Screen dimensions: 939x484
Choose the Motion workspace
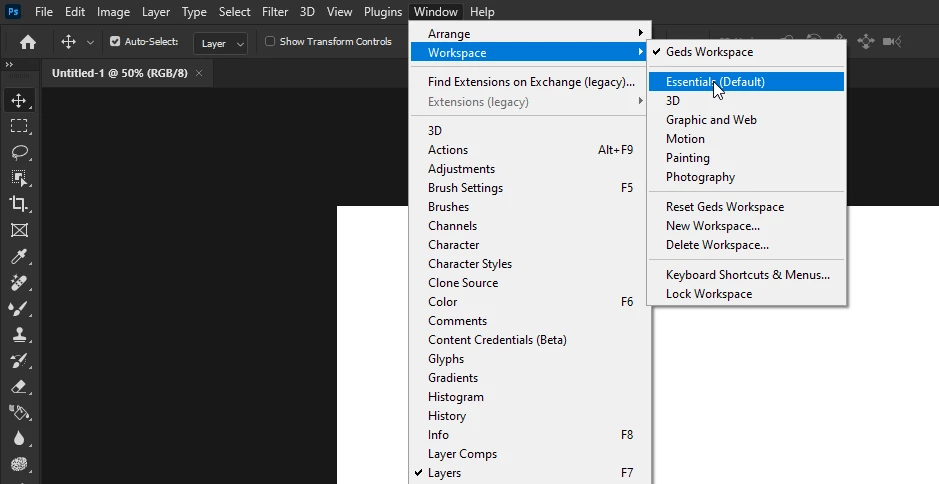click(746, 139)
